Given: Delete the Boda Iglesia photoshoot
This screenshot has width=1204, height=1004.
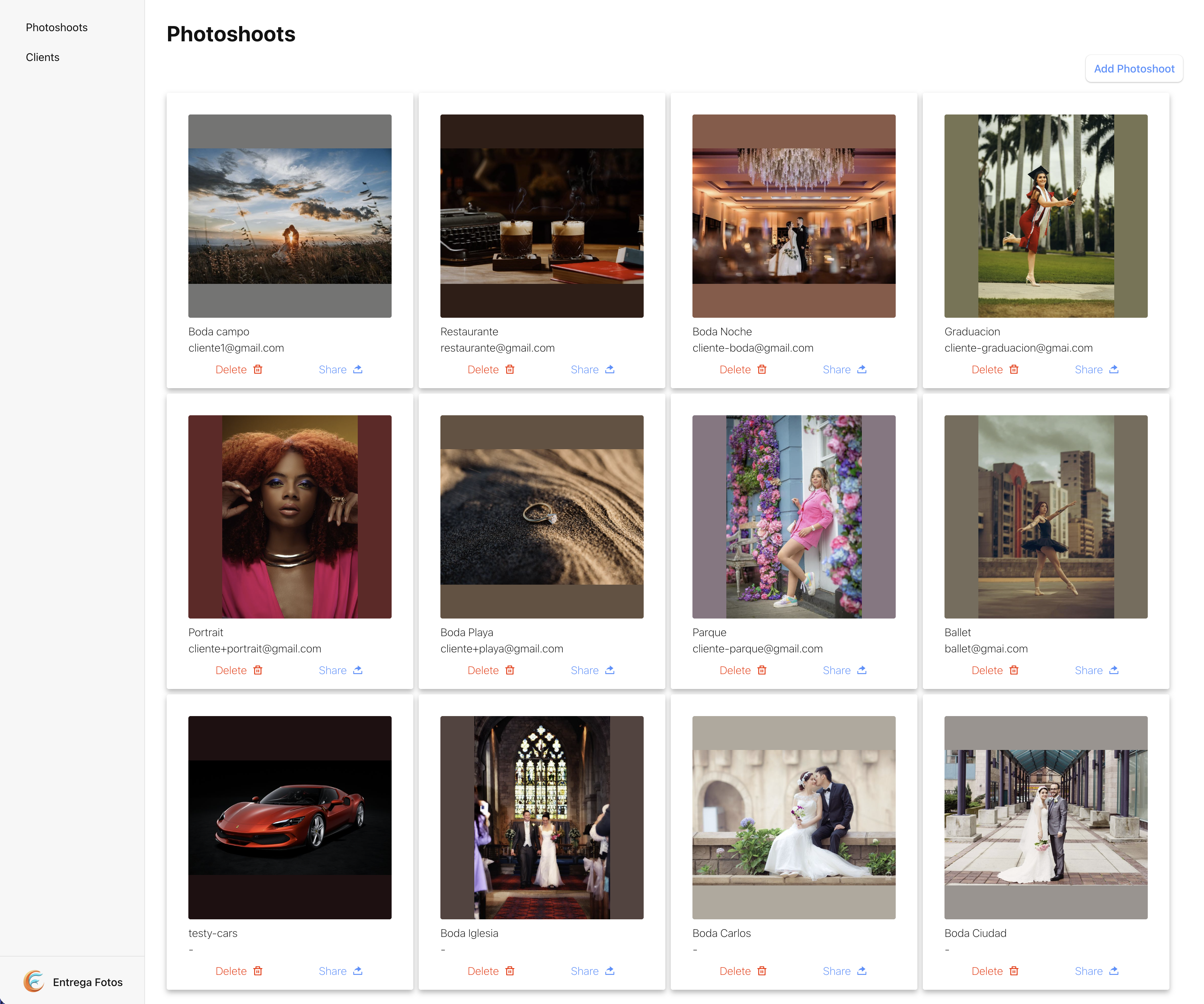Looking at the screenshot, I should 491,971.
